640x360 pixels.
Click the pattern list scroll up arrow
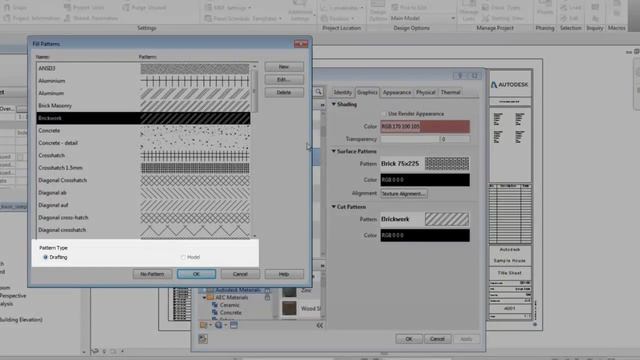click(x=255, y=66)
